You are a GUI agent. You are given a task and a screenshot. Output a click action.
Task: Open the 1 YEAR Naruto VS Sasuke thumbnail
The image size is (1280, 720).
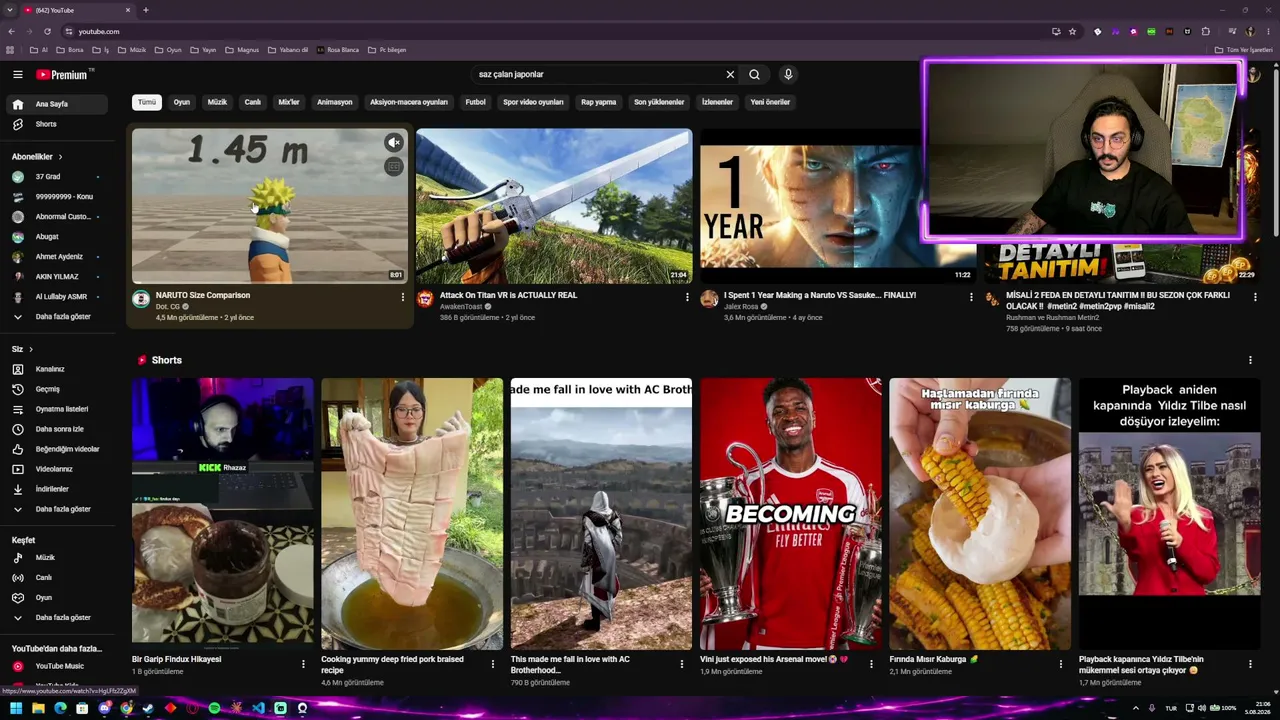[838, 206]
